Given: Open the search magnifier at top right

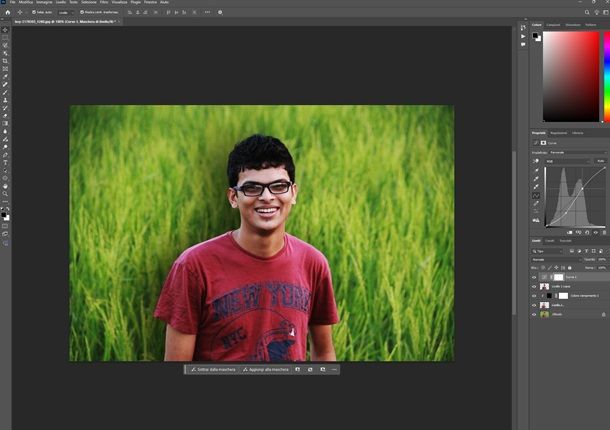Looking at the screenshot, I should pyautogui.click(x=587, y=12).
